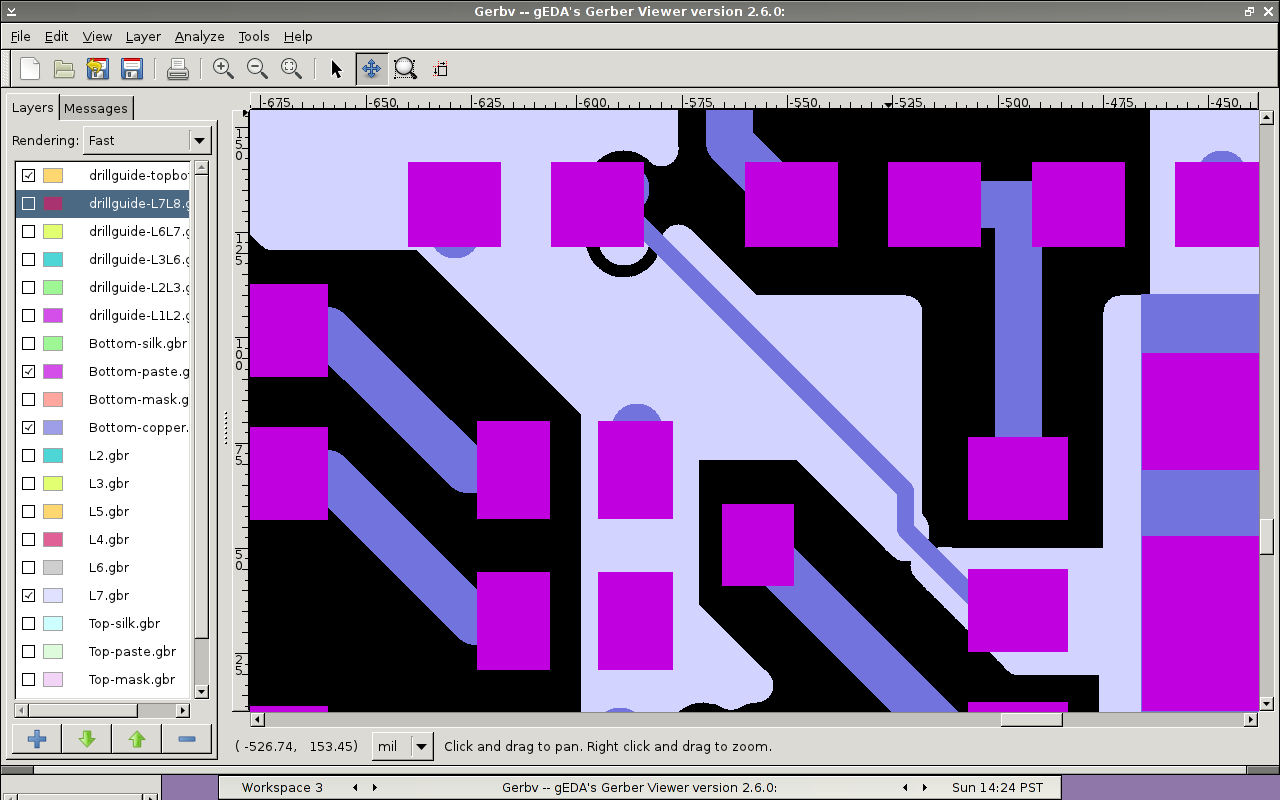
Task: Enable the L2.gbr layer checkbox
Action: [29, 455]
